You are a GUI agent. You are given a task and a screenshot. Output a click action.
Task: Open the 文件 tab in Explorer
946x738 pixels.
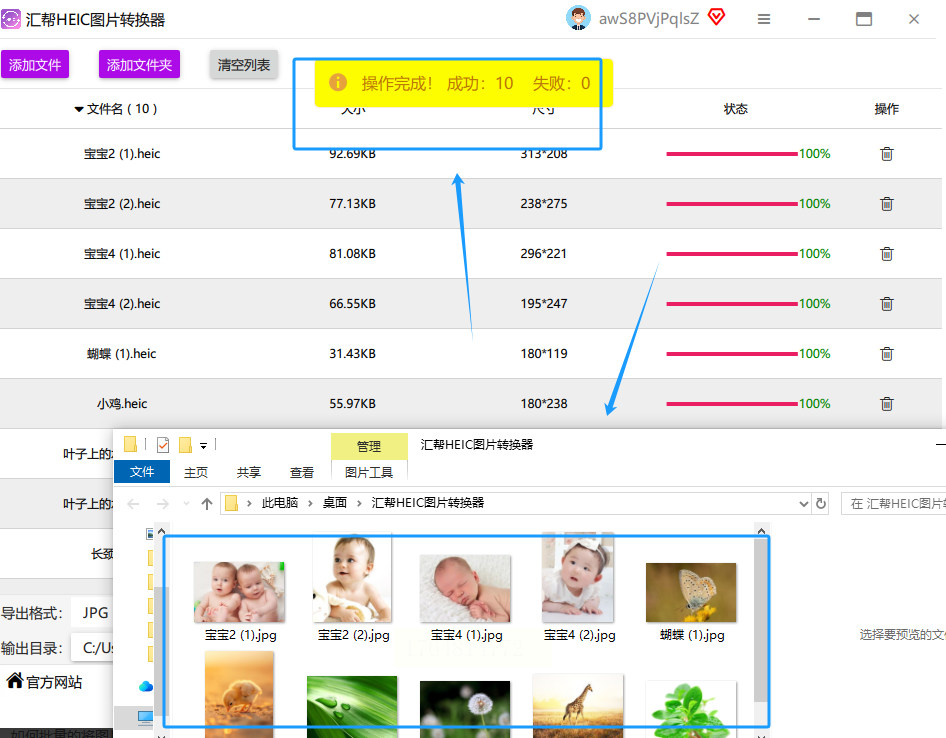pyautogui.click(x=142, y=472)
